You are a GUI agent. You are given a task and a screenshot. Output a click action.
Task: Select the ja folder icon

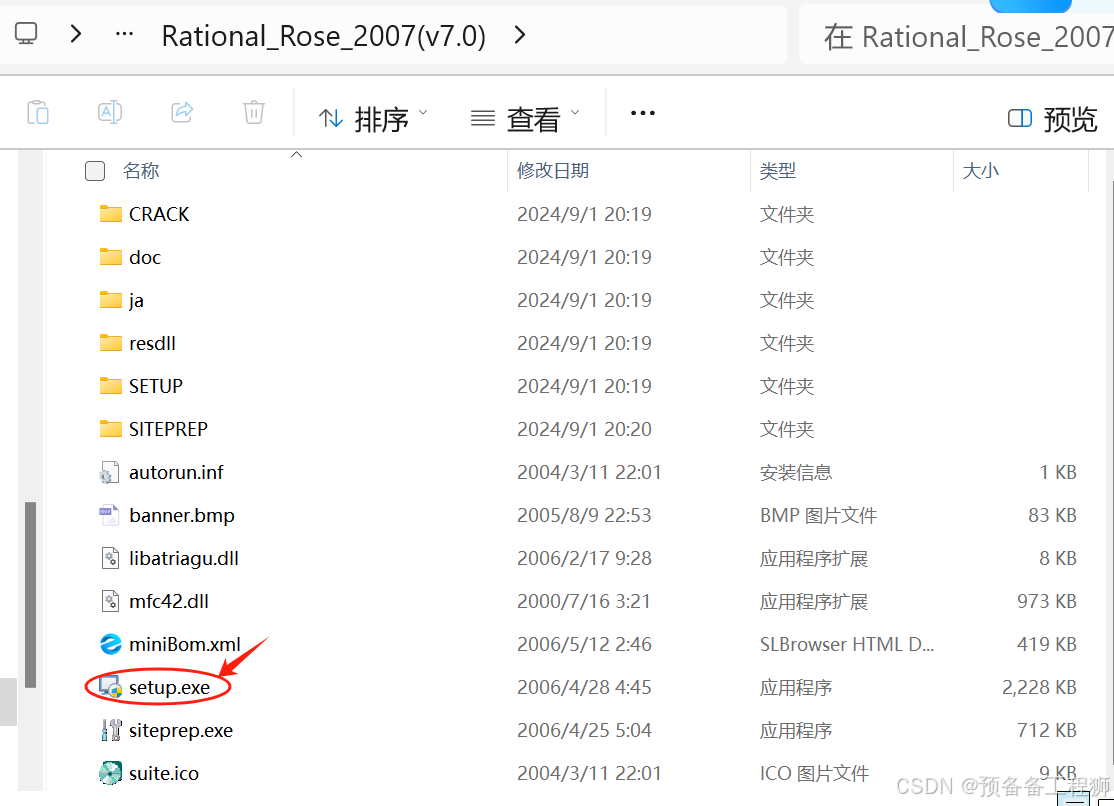pyautogui.click(x=110, y=299)
